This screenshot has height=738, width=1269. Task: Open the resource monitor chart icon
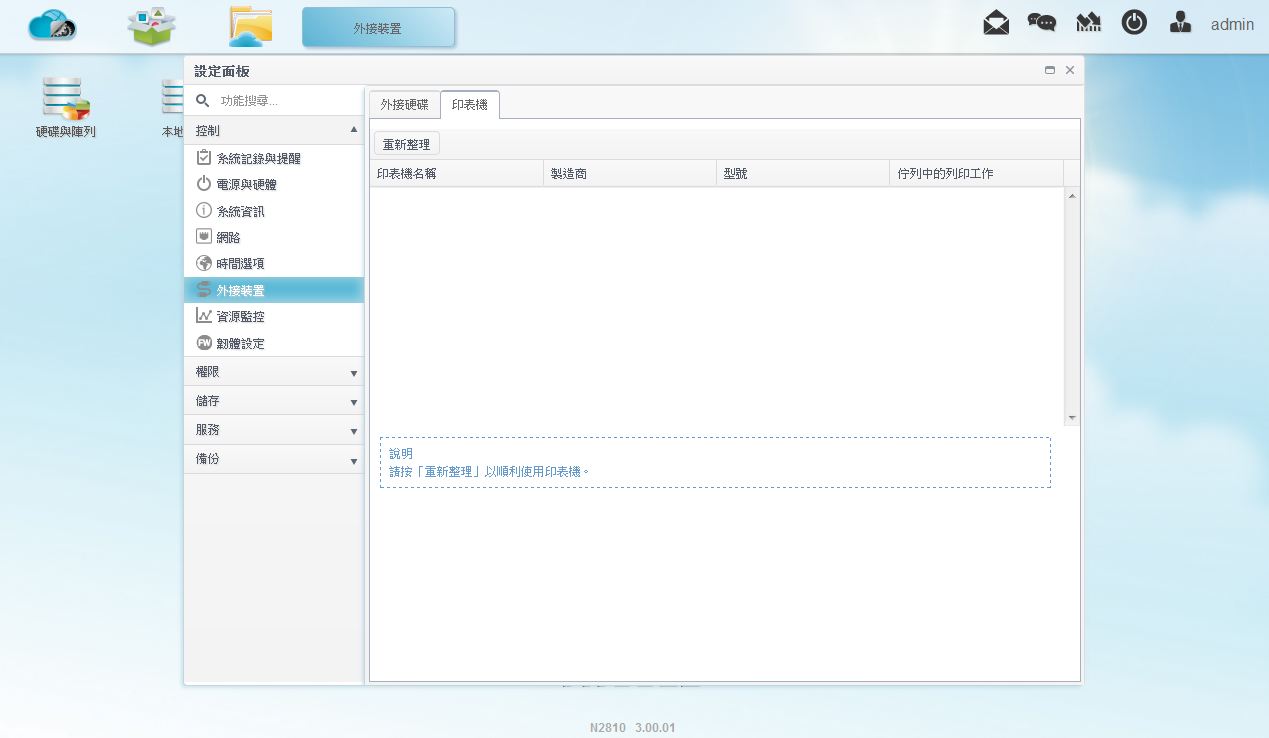click(x=1089, y=23)
